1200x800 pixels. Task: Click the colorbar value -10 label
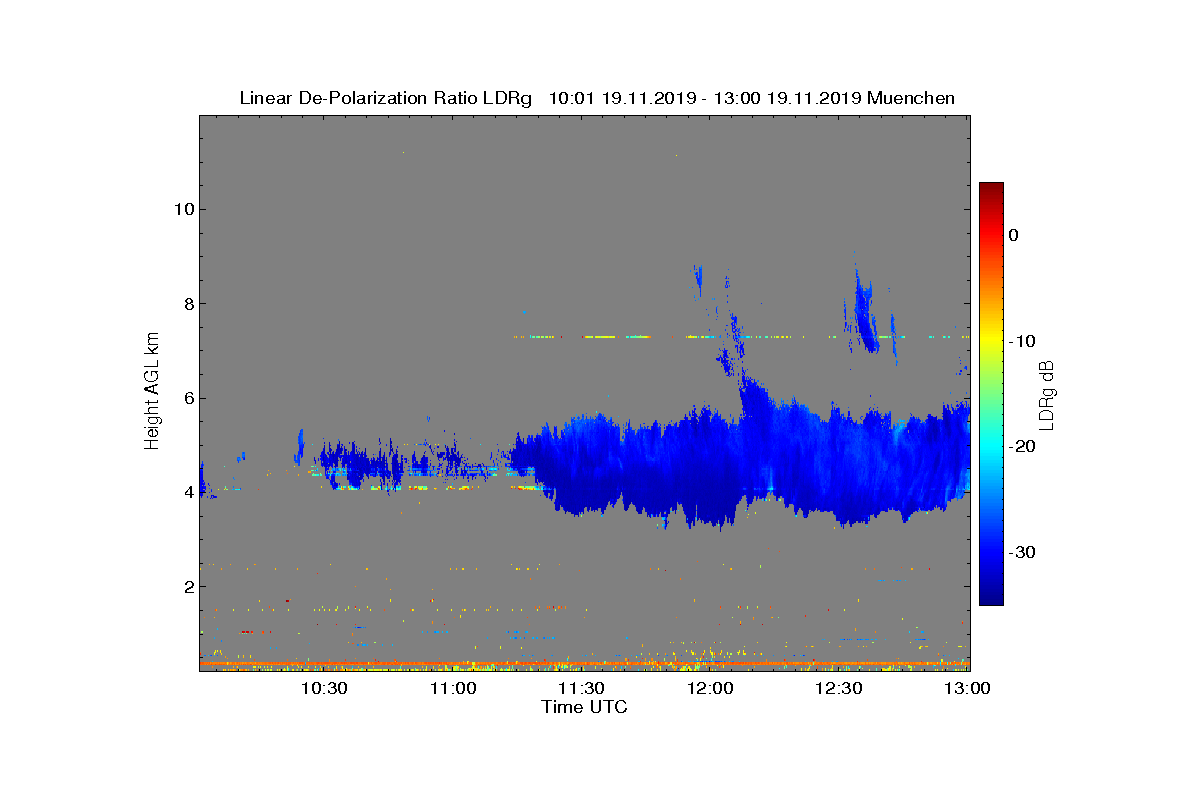1022,341
